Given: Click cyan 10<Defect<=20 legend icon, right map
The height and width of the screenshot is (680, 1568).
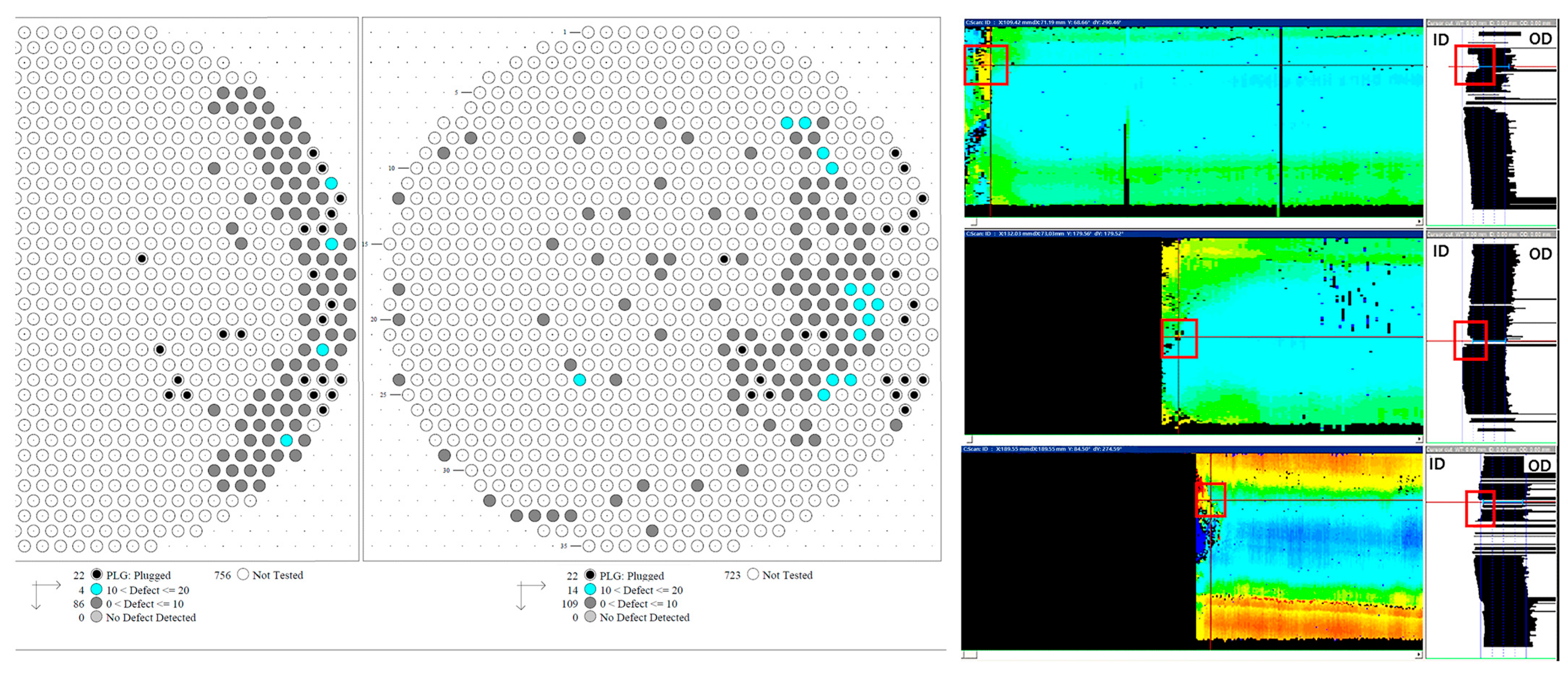Looking at the screenshot, I should point(590,589).
